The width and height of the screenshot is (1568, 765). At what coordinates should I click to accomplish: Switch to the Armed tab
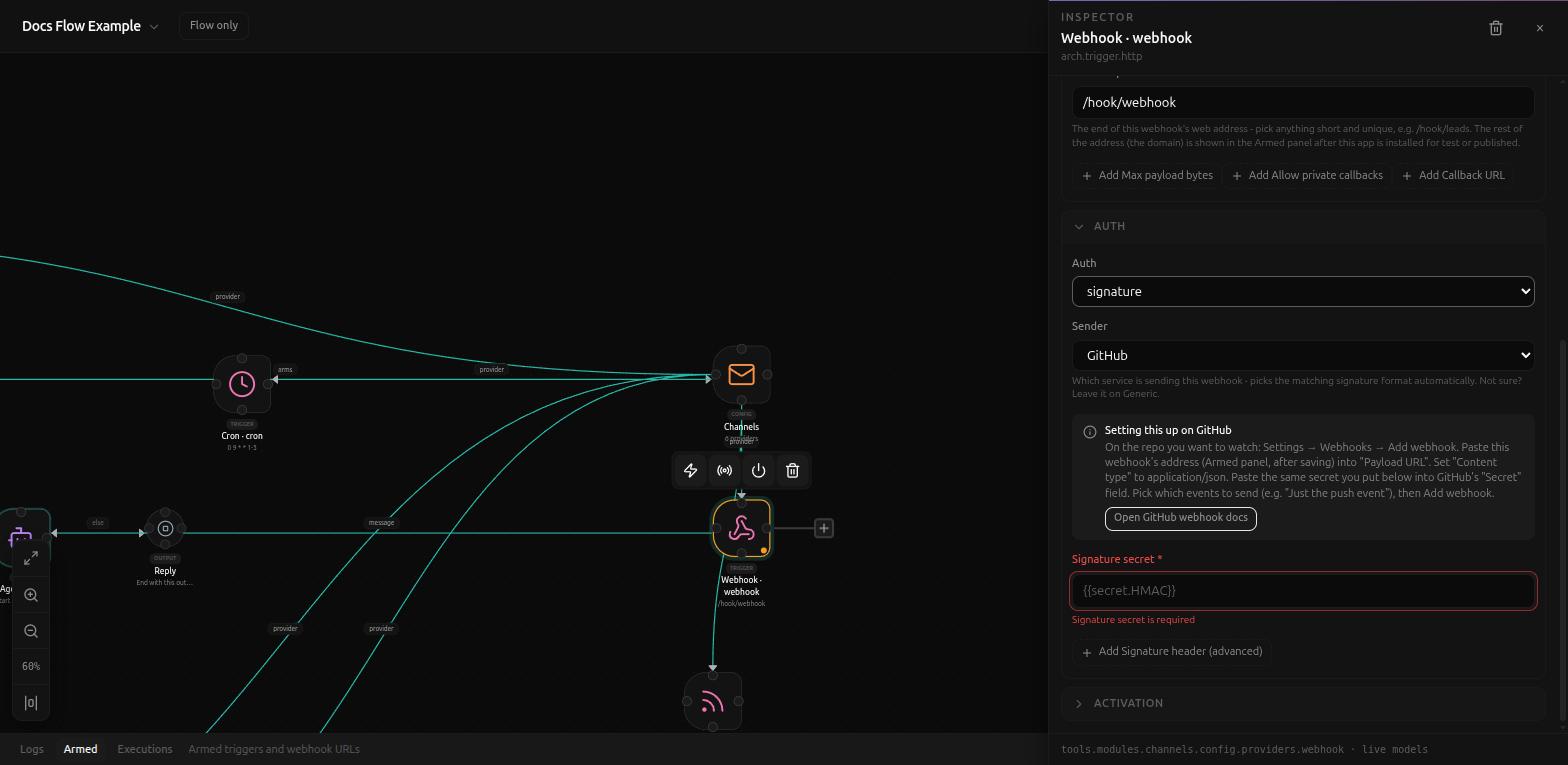click(x=80, y=749)
